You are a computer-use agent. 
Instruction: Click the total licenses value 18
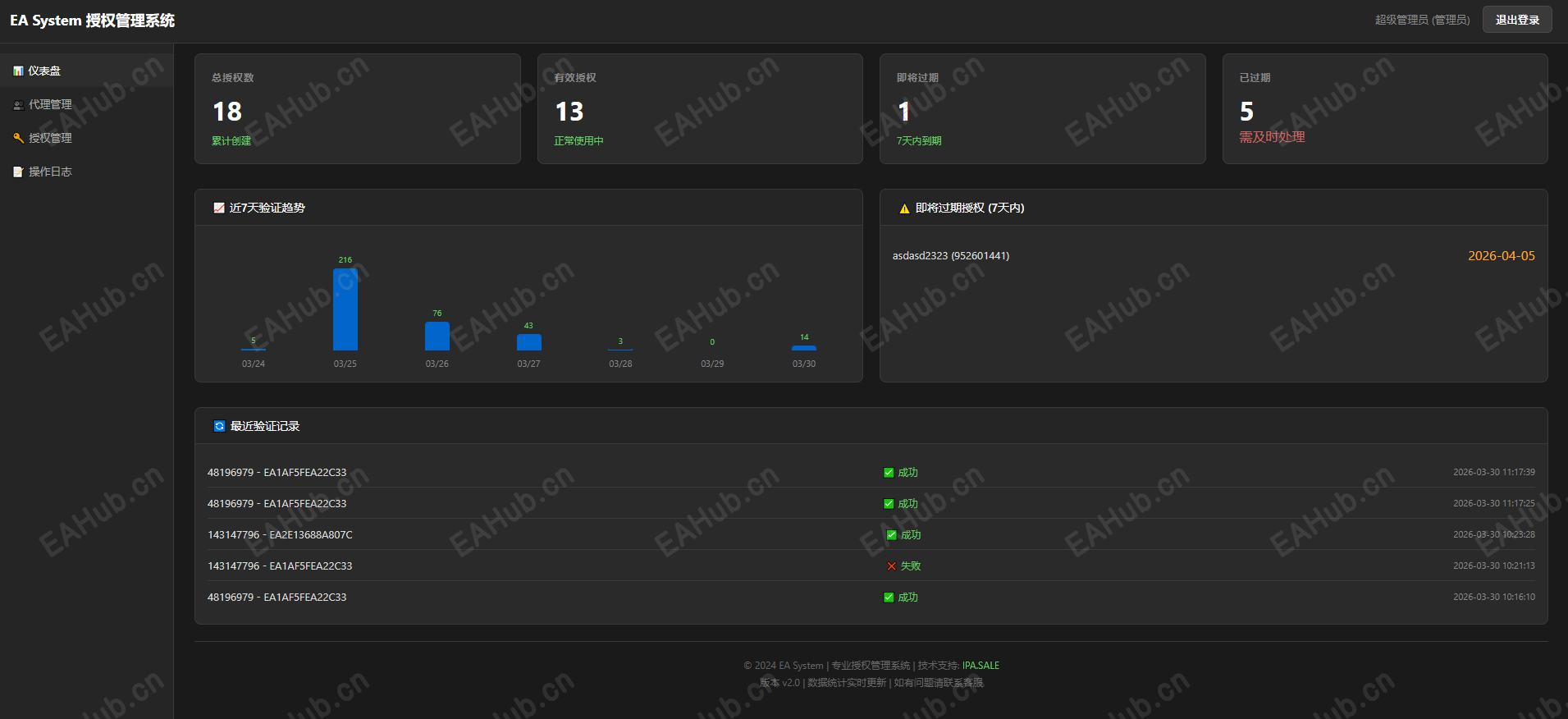[227, 112]
